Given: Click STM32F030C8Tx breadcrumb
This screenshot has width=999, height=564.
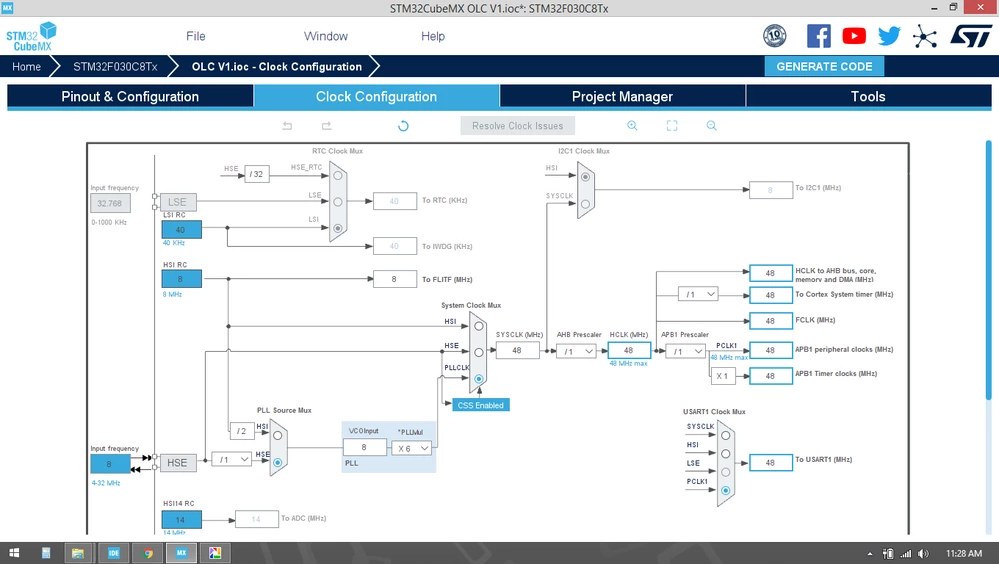Looking at the screenshot, I should point(115,66).
